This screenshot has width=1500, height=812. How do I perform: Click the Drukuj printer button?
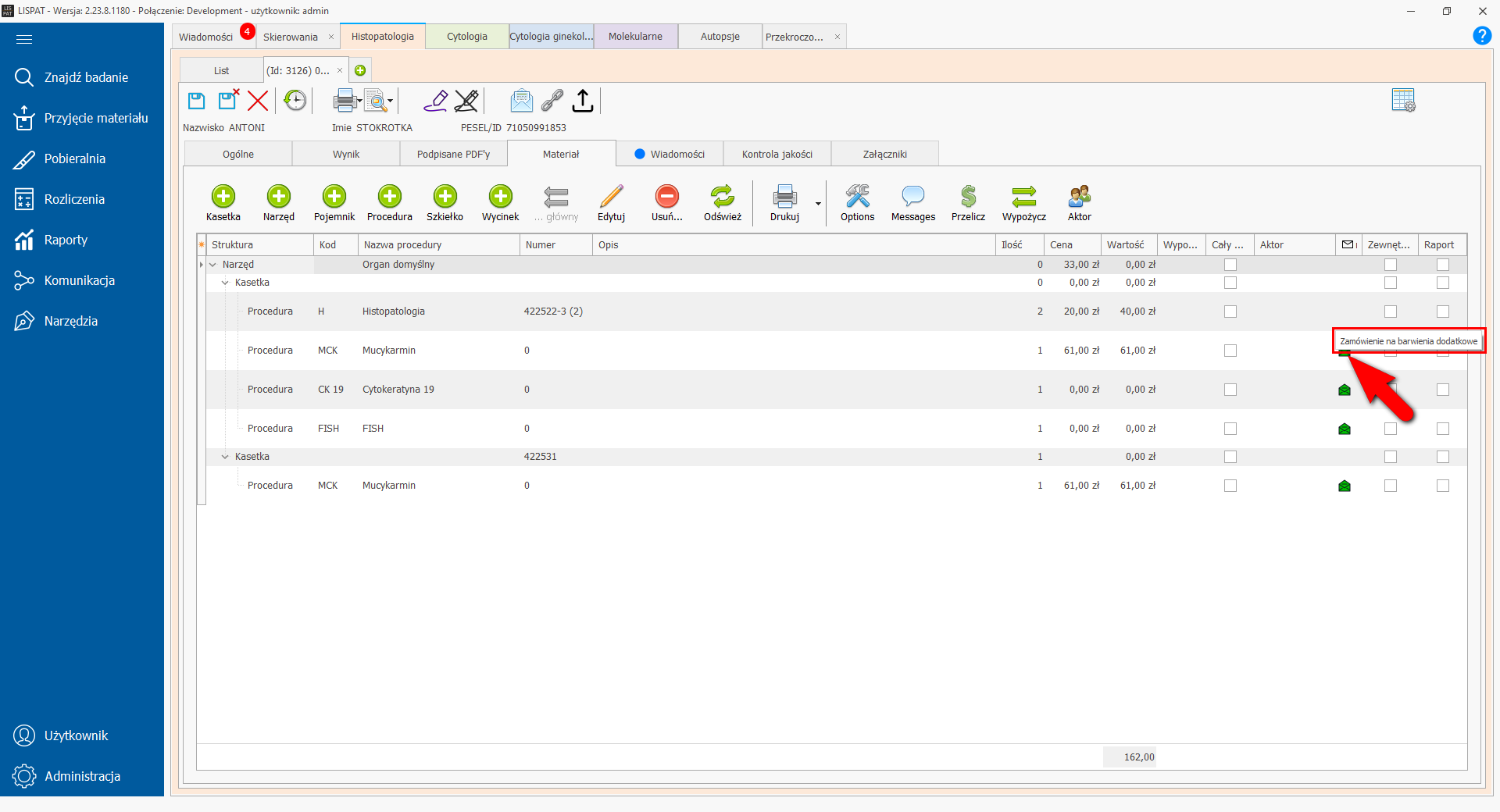point(784,203)
